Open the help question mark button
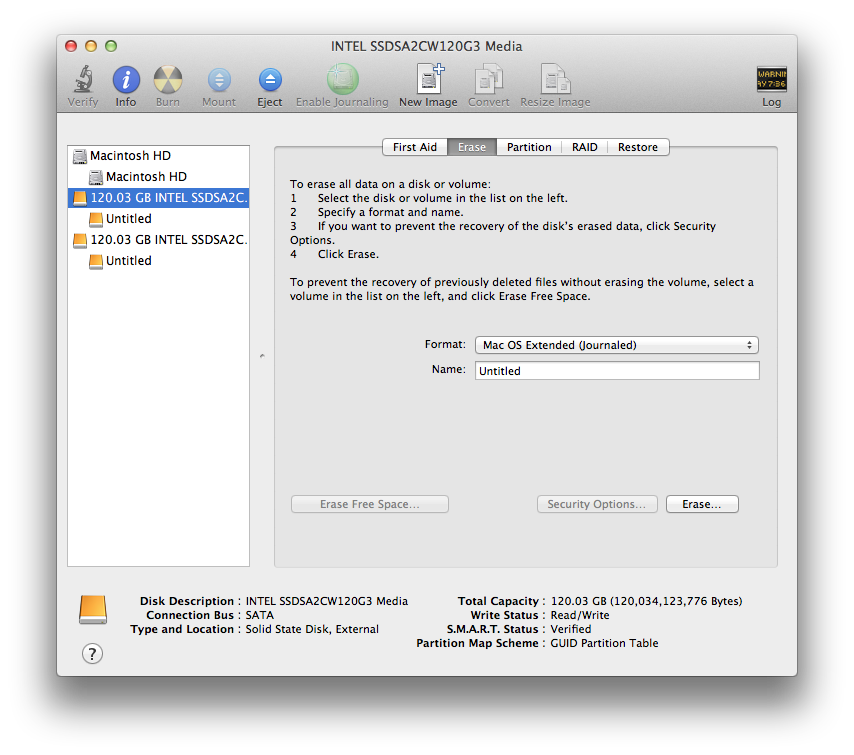This screenshot has height=755, width=854. tap(92, 653)
